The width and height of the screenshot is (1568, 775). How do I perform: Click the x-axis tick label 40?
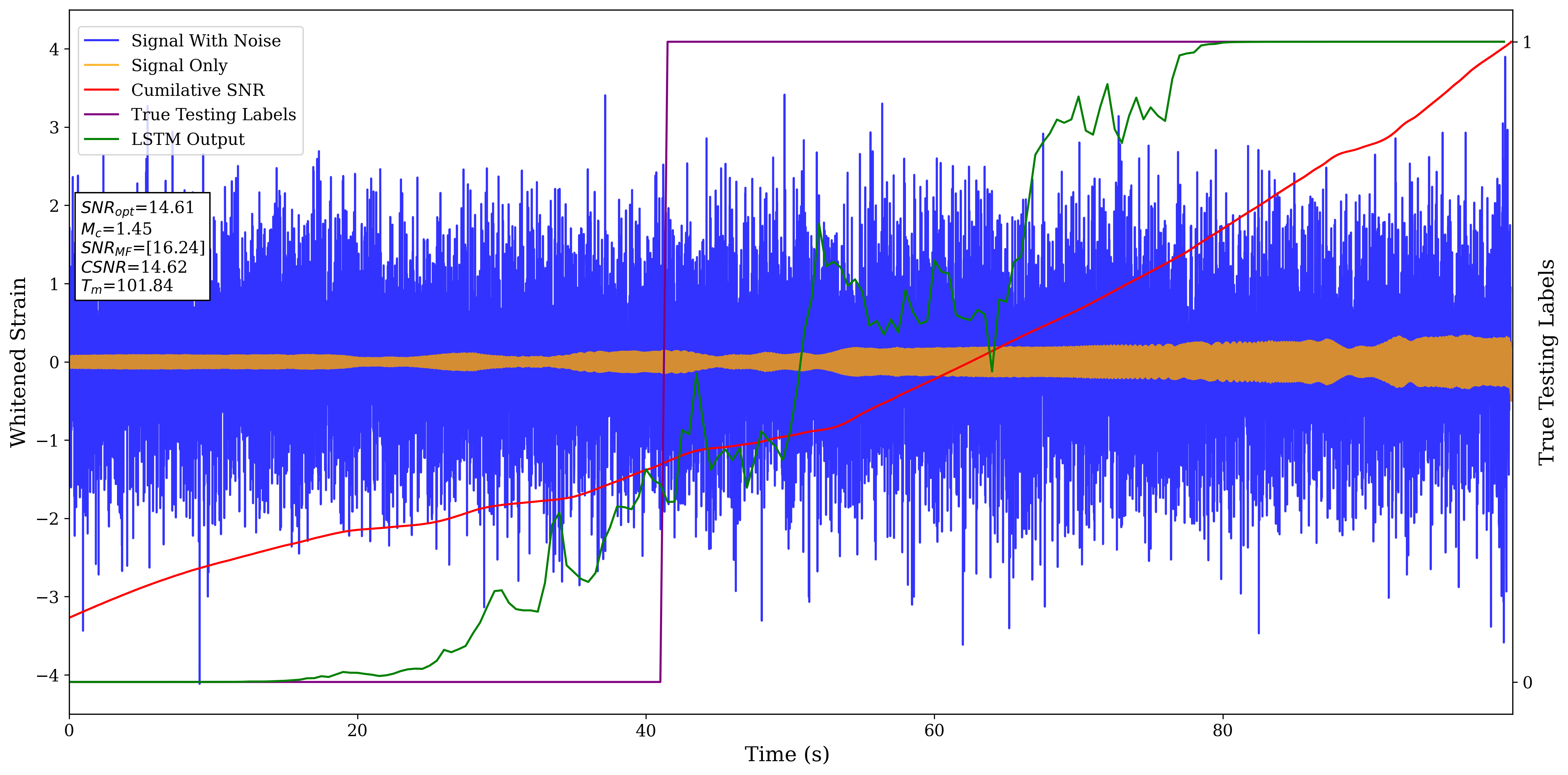tap(645, 731)
